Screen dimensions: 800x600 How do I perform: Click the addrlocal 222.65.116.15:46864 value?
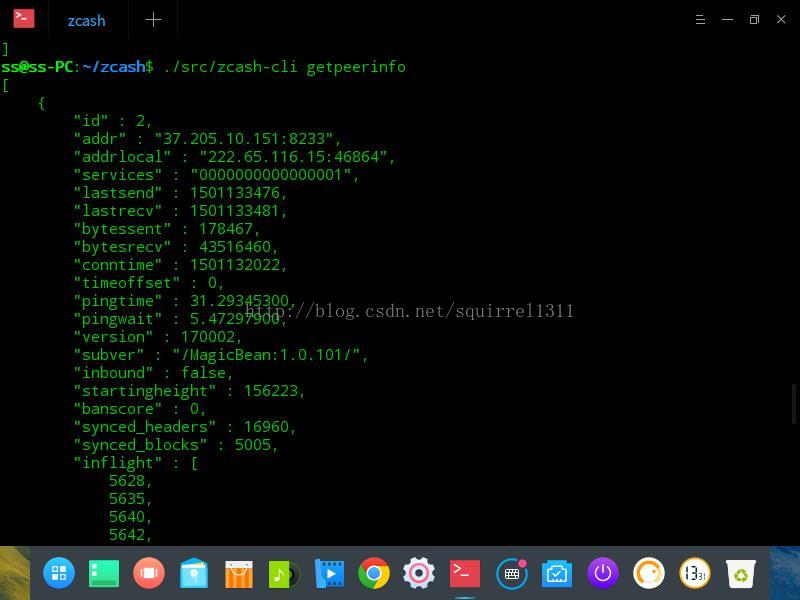(294, 157)
